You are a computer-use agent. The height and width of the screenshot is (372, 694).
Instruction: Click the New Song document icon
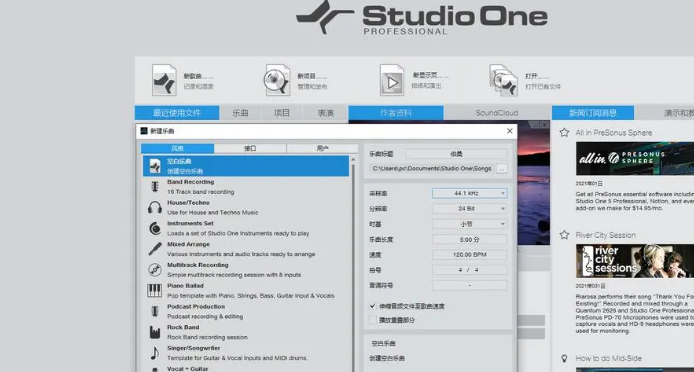click(164, 80)
